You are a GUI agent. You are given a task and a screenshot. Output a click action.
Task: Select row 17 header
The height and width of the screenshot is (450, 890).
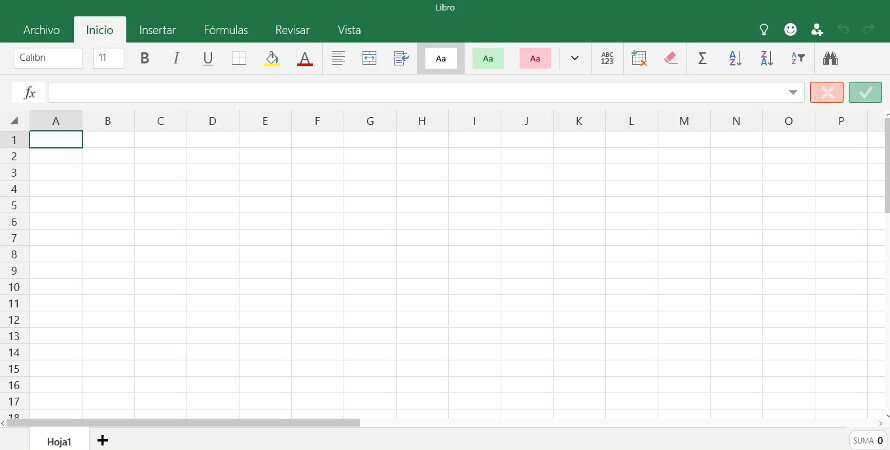[14, 401]
